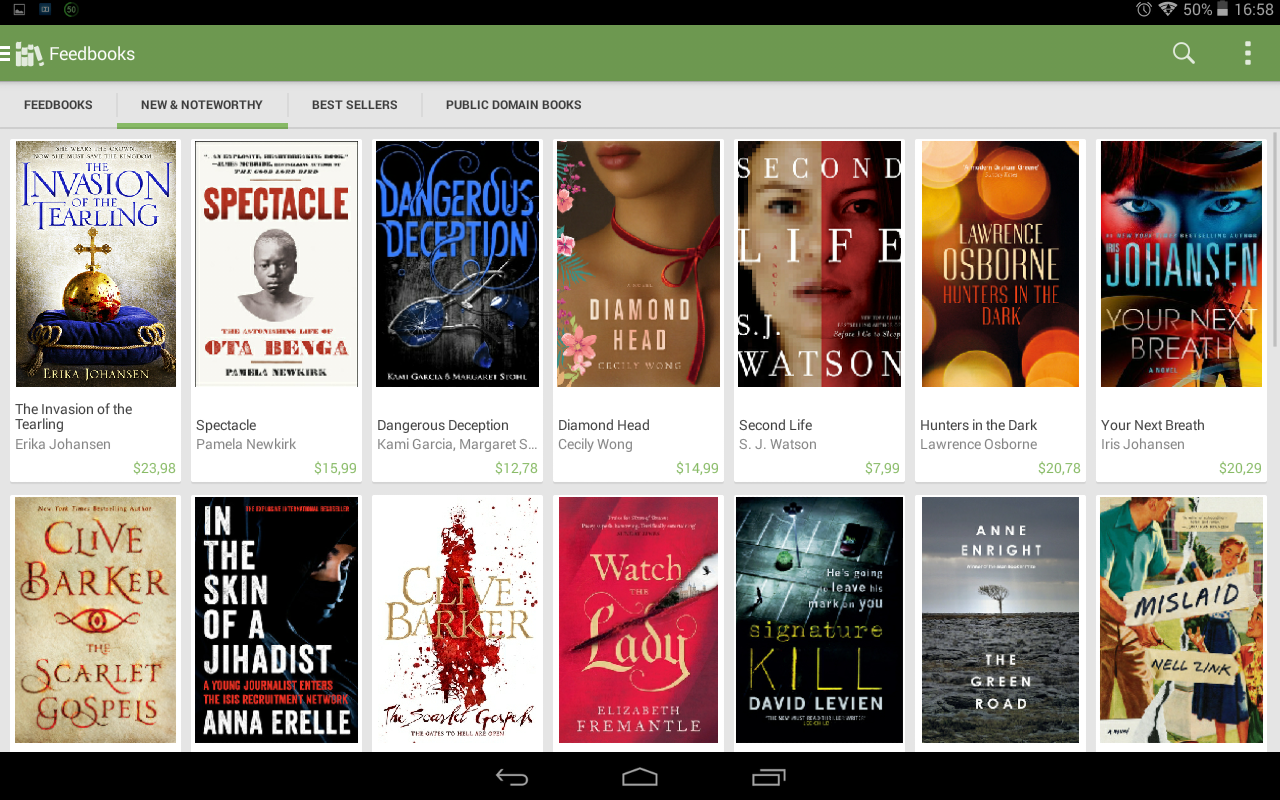Image resolution: width=1280 pixels, height=800 pixels.
Task: Open the Spectacle book cover
Action: click(x=277, y=264)
